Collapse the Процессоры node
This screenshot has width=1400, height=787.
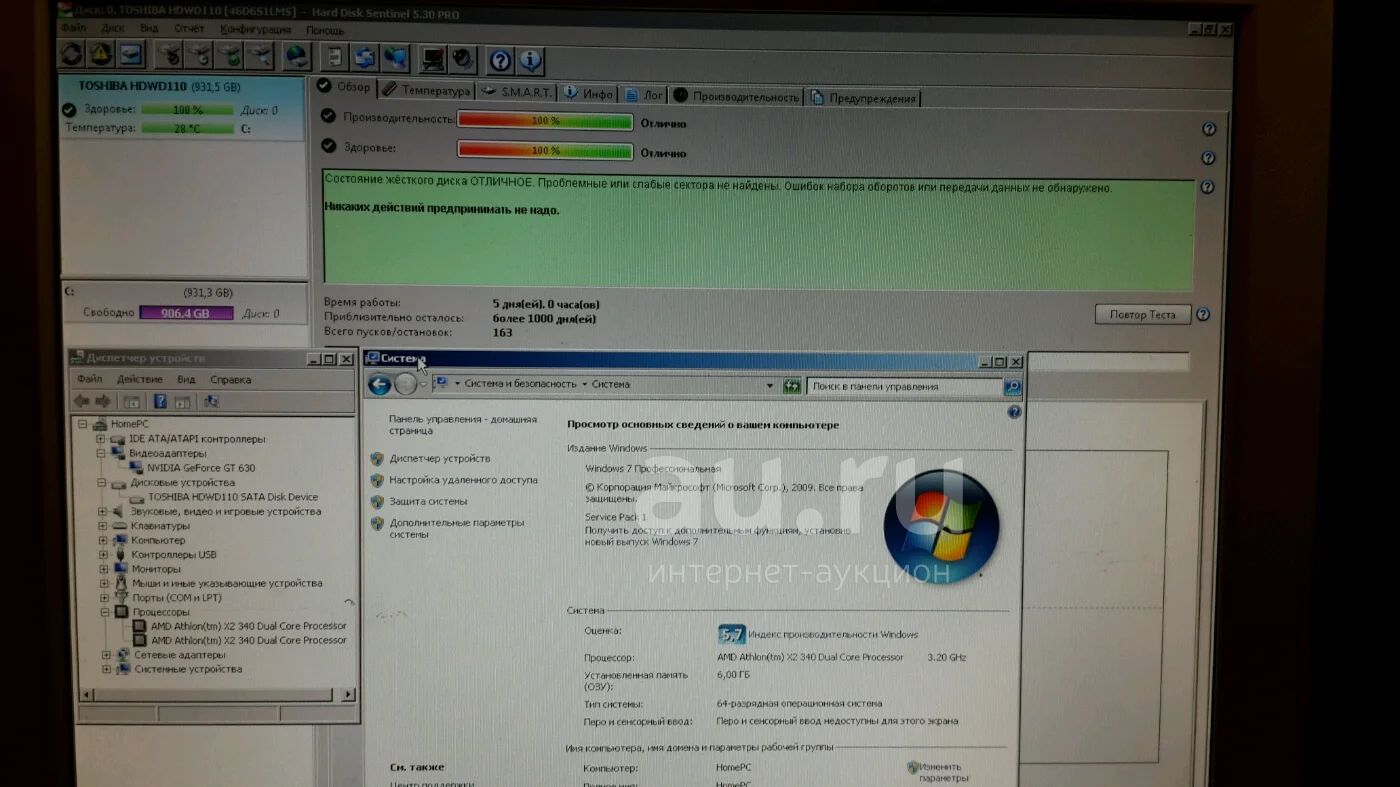click(x=104, y=612)
